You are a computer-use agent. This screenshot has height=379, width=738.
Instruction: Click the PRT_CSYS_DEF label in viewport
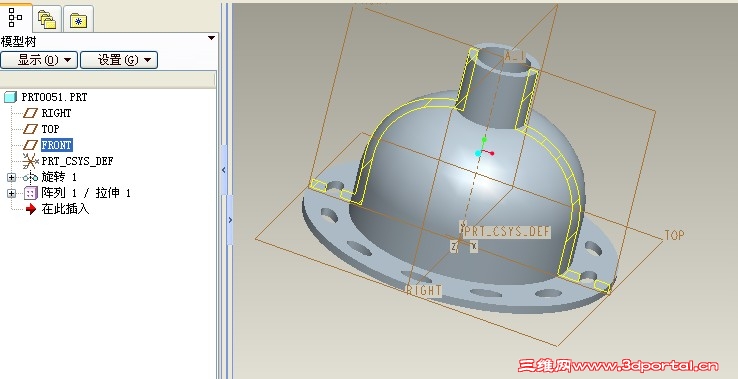click(x=506, y=232)
